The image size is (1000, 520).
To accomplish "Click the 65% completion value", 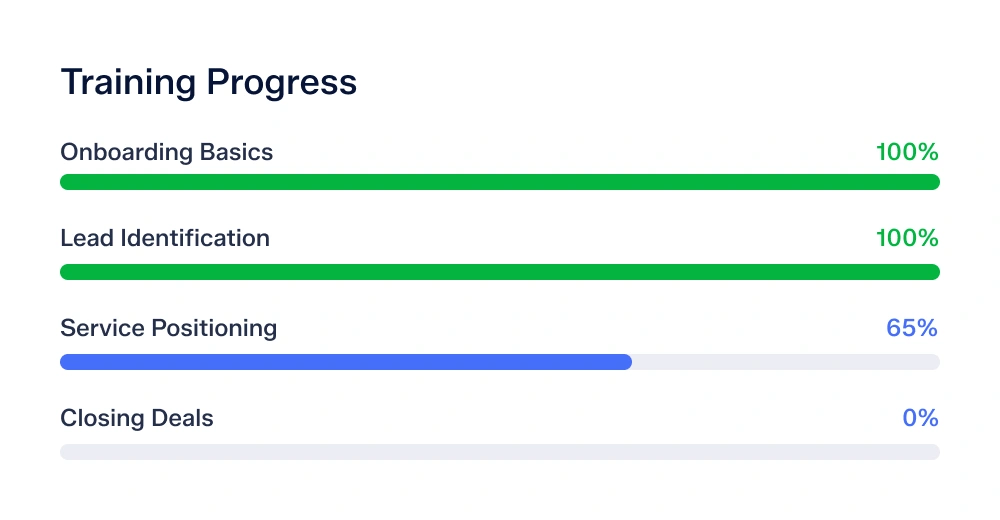I will (912, 328).
